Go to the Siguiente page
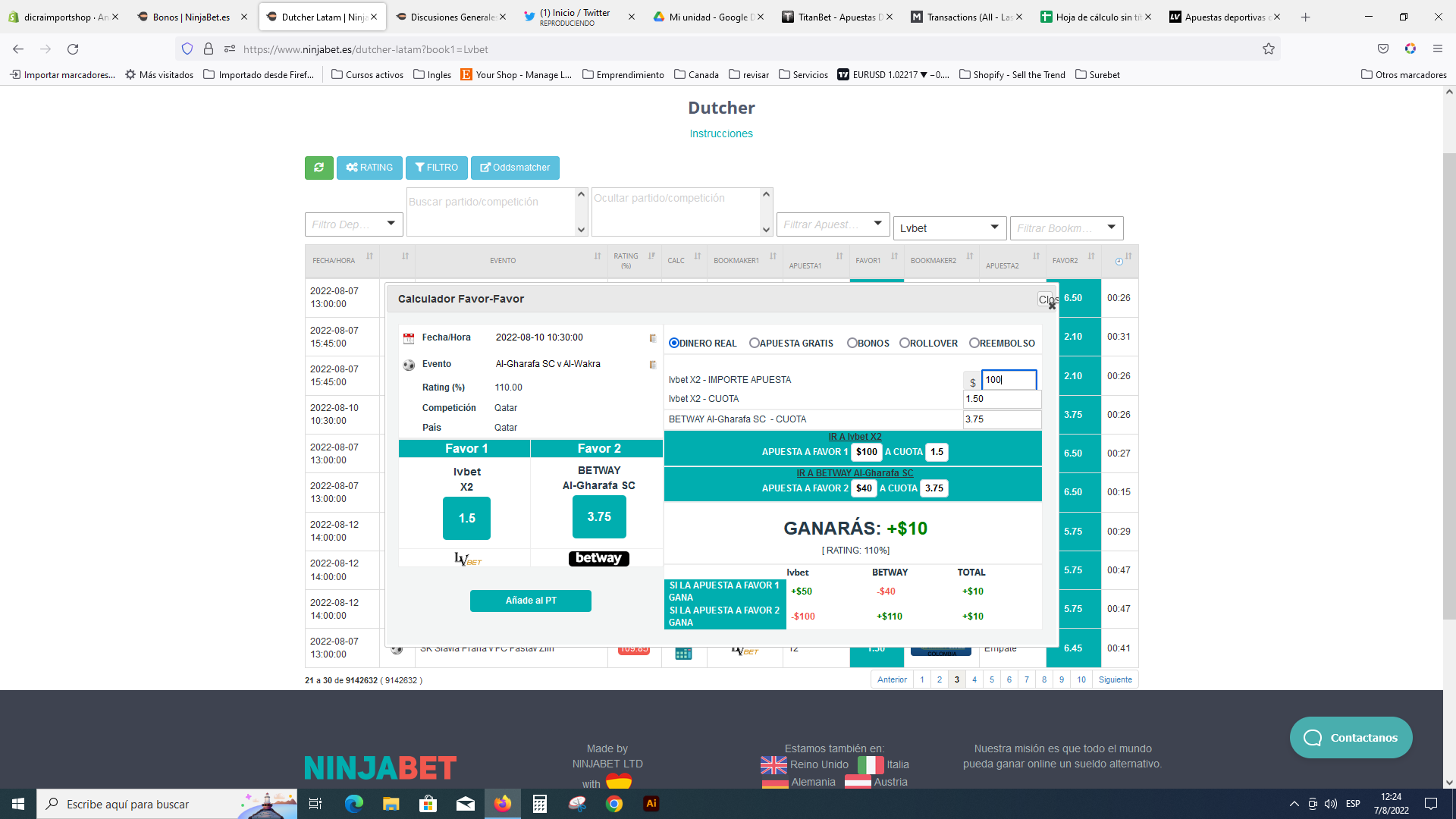Image resolution: width=1456 pixels, height=819 pixels. [1115, 680]
